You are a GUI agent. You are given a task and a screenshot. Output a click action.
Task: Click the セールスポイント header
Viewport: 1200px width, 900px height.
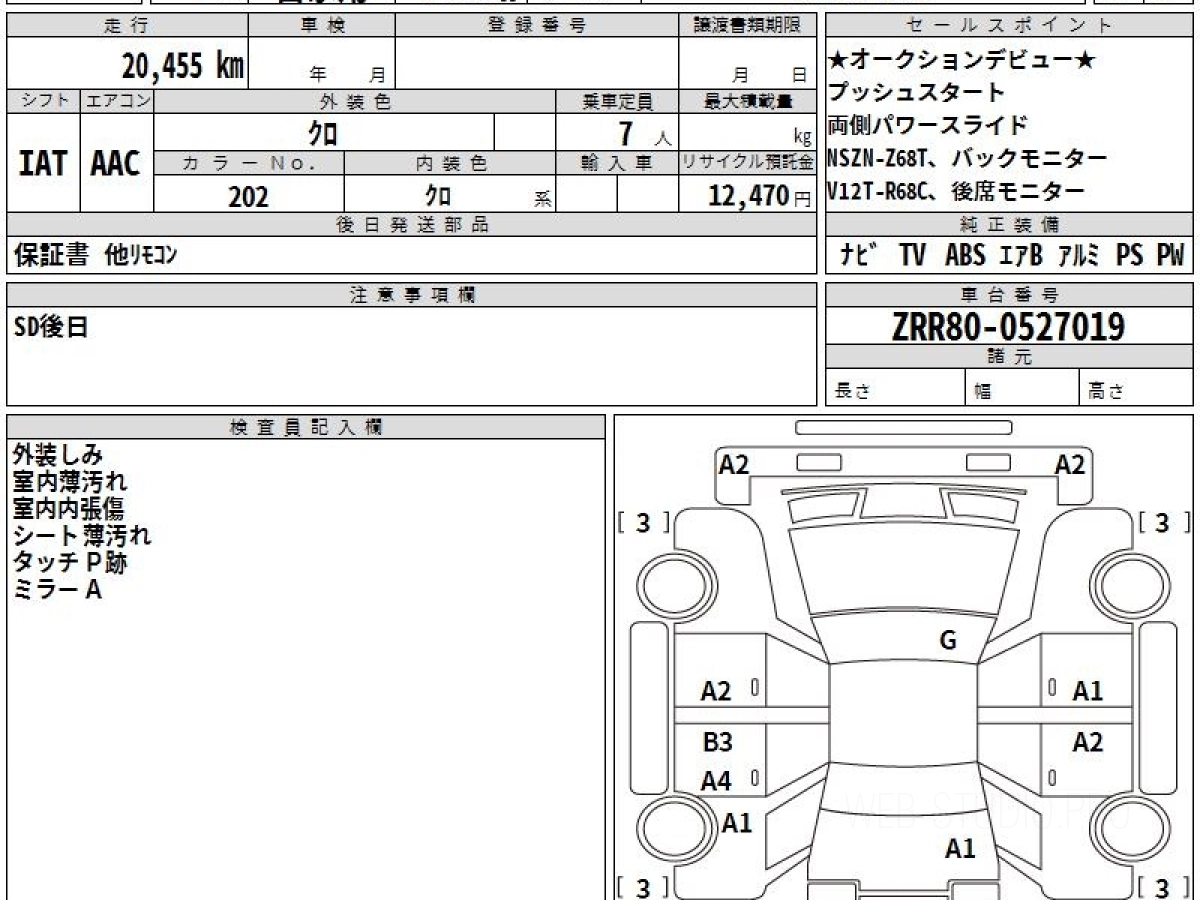(1010, 26)
